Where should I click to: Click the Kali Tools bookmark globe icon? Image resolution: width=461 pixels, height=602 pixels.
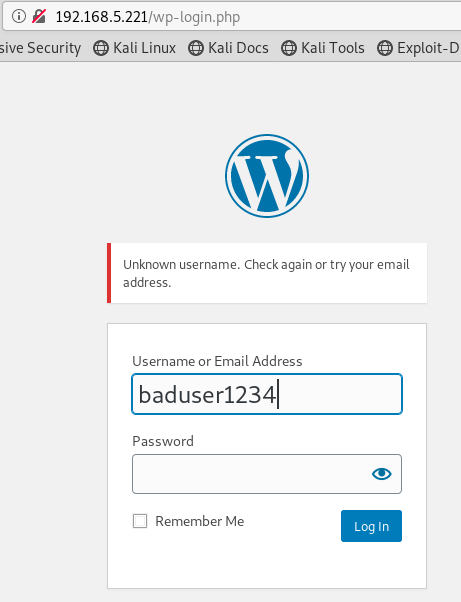[x=289, y=48]
